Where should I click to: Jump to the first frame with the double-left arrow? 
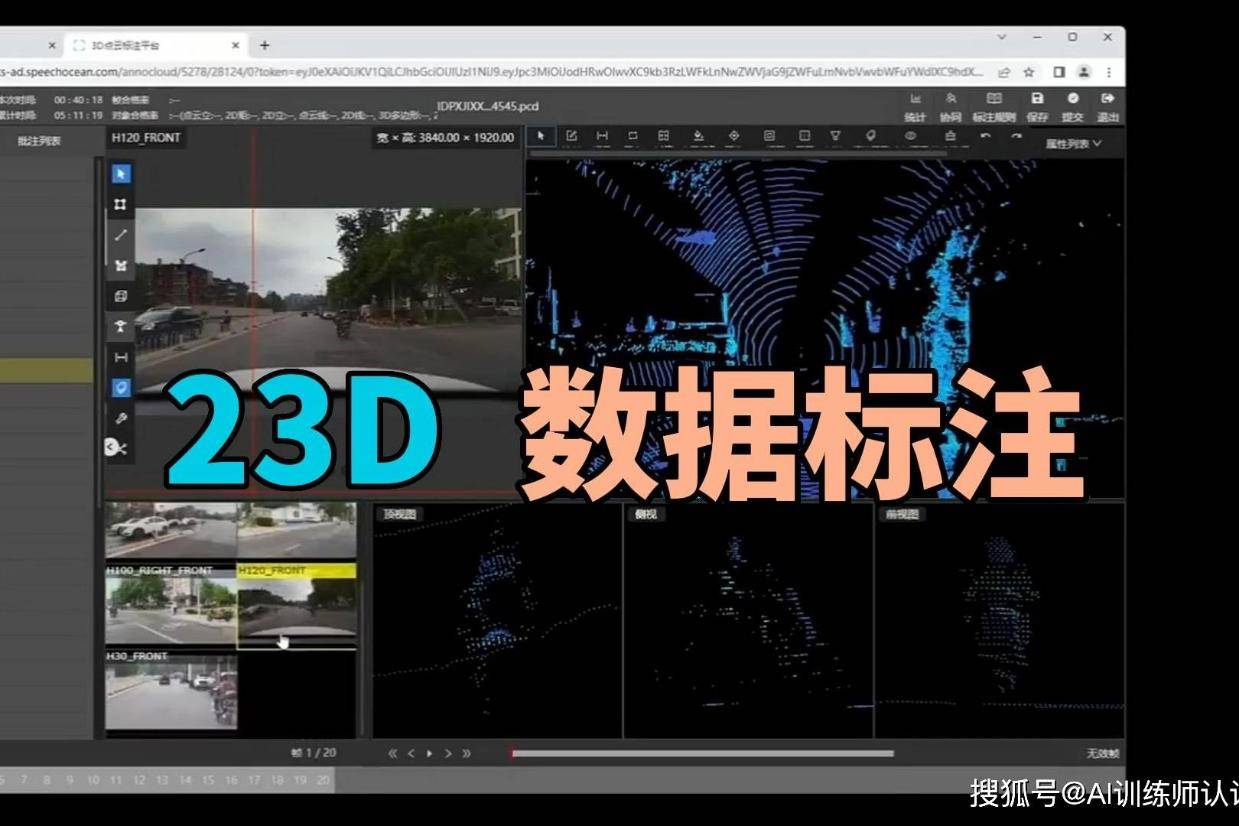[393, 753]
